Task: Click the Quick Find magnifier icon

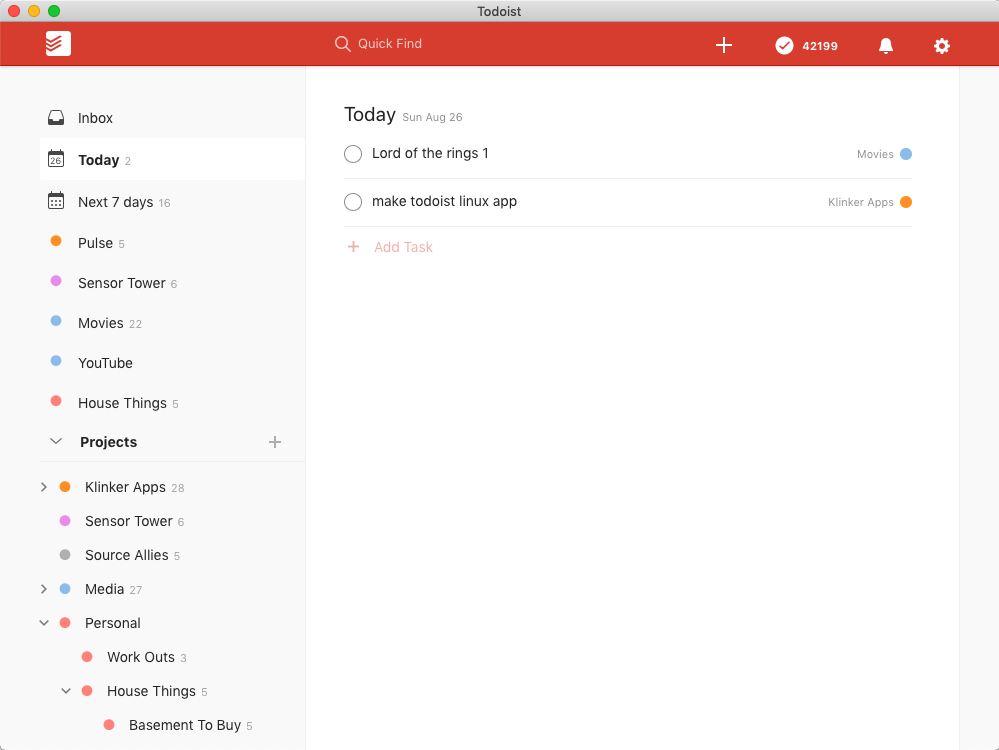Action: pyautogui.click(x=342, y=43)
